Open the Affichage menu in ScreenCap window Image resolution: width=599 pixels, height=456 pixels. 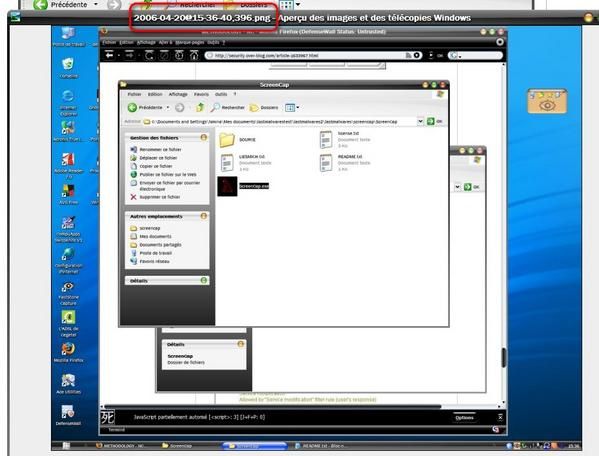(x=178, y=94)
